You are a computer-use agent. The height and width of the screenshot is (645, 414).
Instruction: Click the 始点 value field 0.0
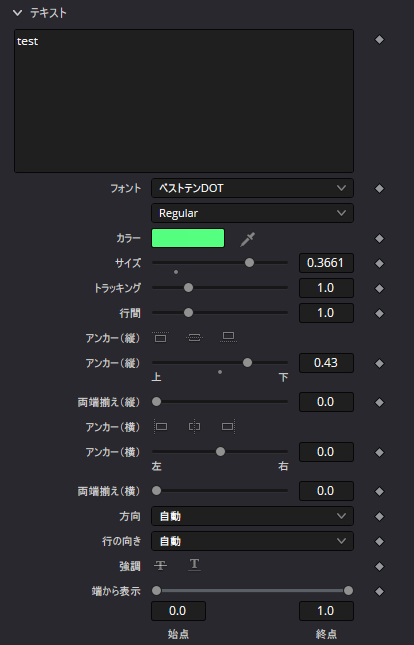178,611
